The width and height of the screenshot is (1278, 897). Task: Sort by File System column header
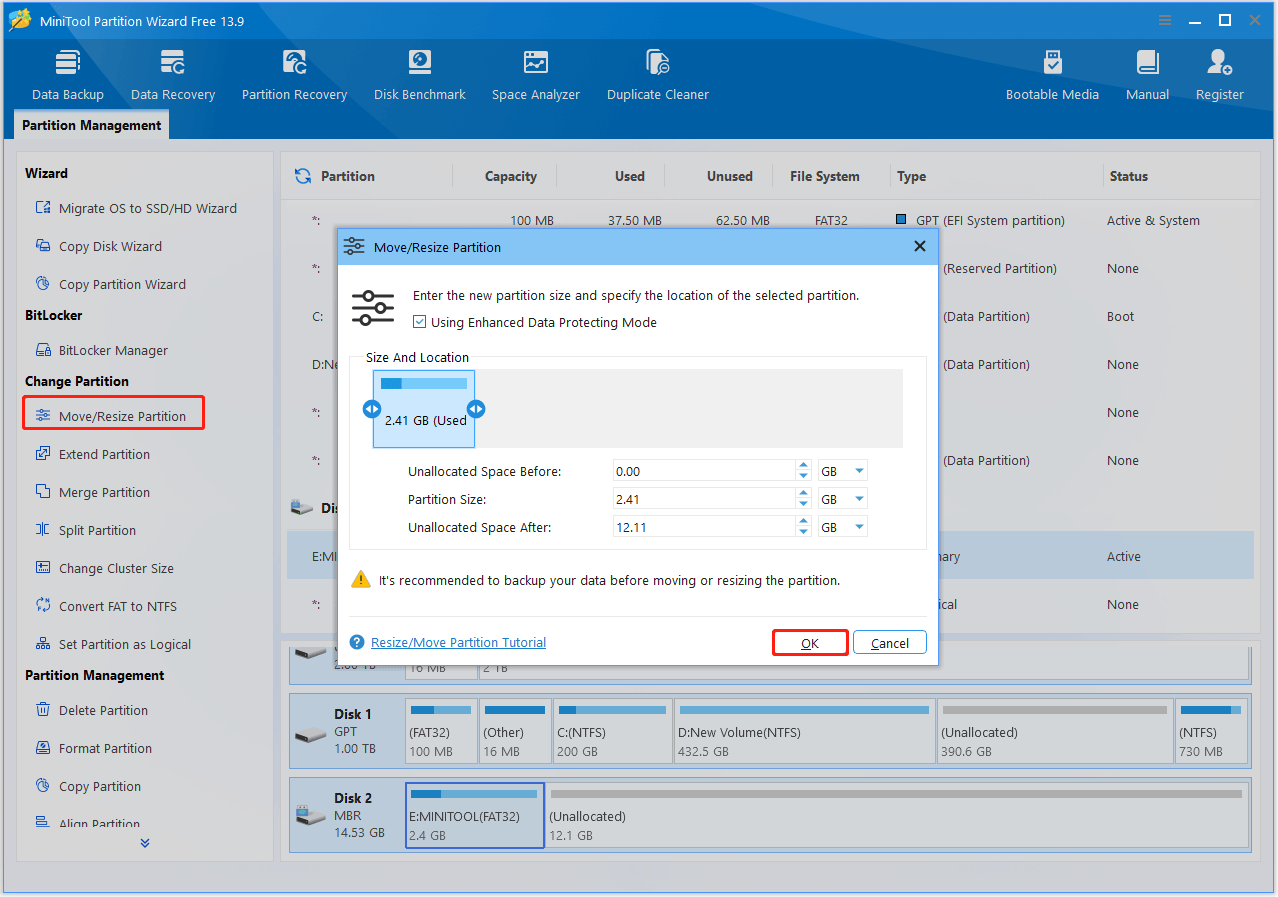(x=825, y=176)
